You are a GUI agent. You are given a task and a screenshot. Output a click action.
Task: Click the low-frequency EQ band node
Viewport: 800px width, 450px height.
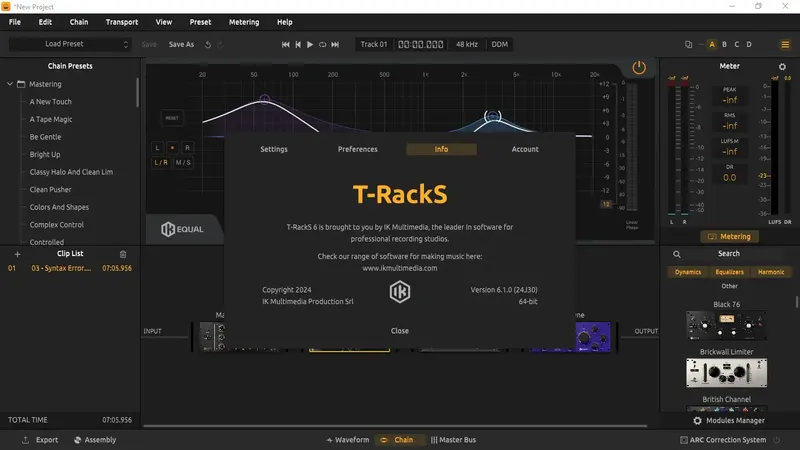[264, 98]
